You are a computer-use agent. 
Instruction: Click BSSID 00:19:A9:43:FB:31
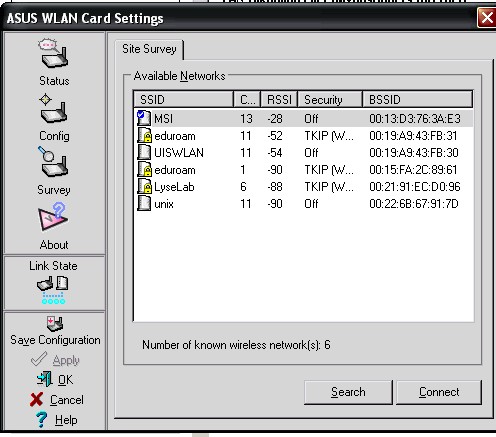coord(413,136)
